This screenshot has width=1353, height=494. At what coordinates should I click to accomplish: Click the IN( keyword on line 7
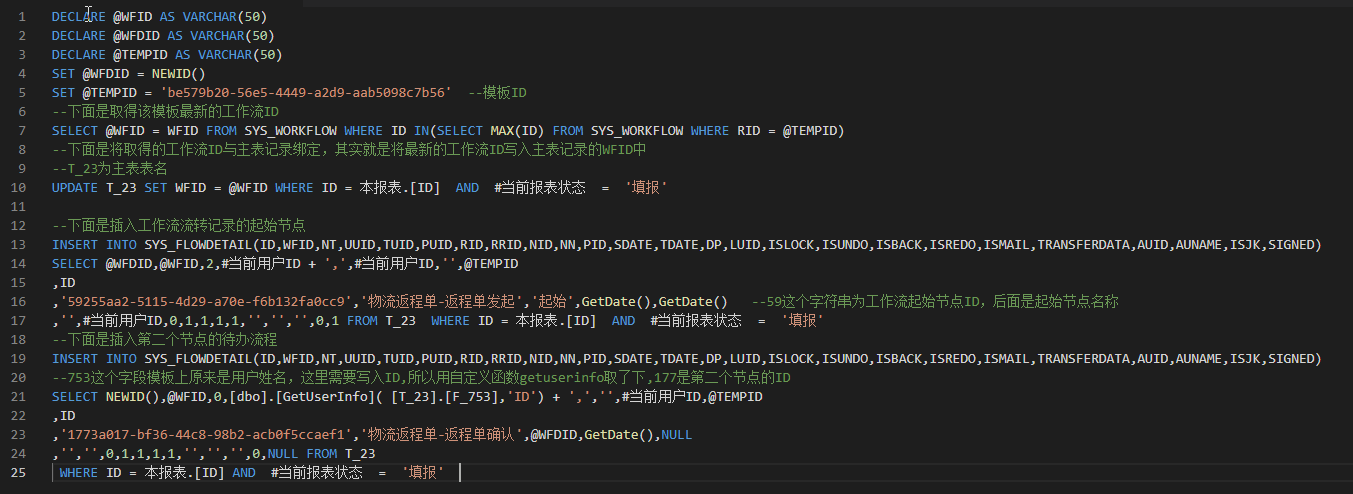[x=424, y=131]
